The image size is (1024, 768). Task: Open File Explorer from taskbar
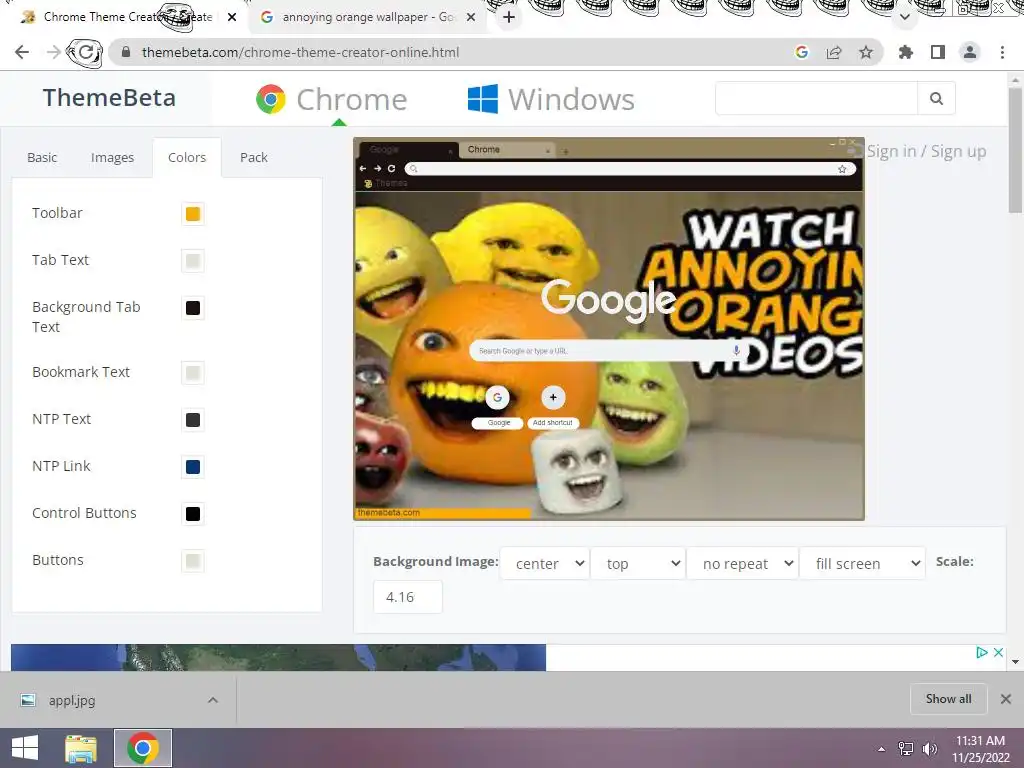click(81, 748)
